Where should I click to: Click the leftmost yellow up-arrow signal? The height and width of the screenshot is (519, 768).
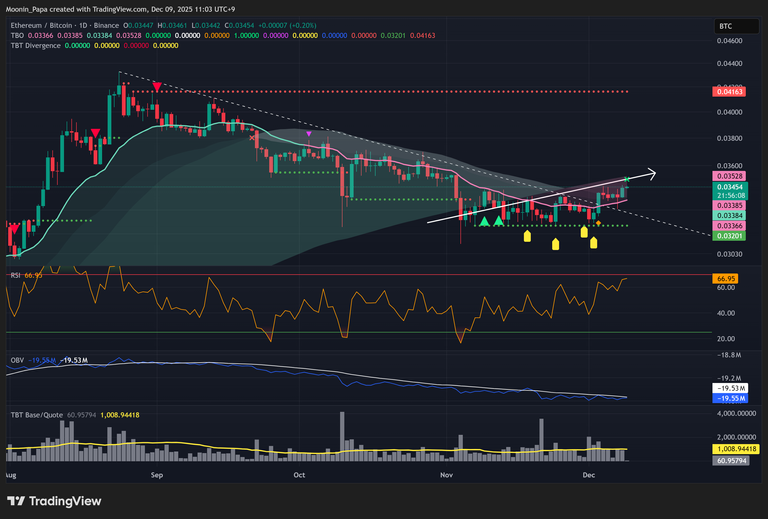point(527,237)
